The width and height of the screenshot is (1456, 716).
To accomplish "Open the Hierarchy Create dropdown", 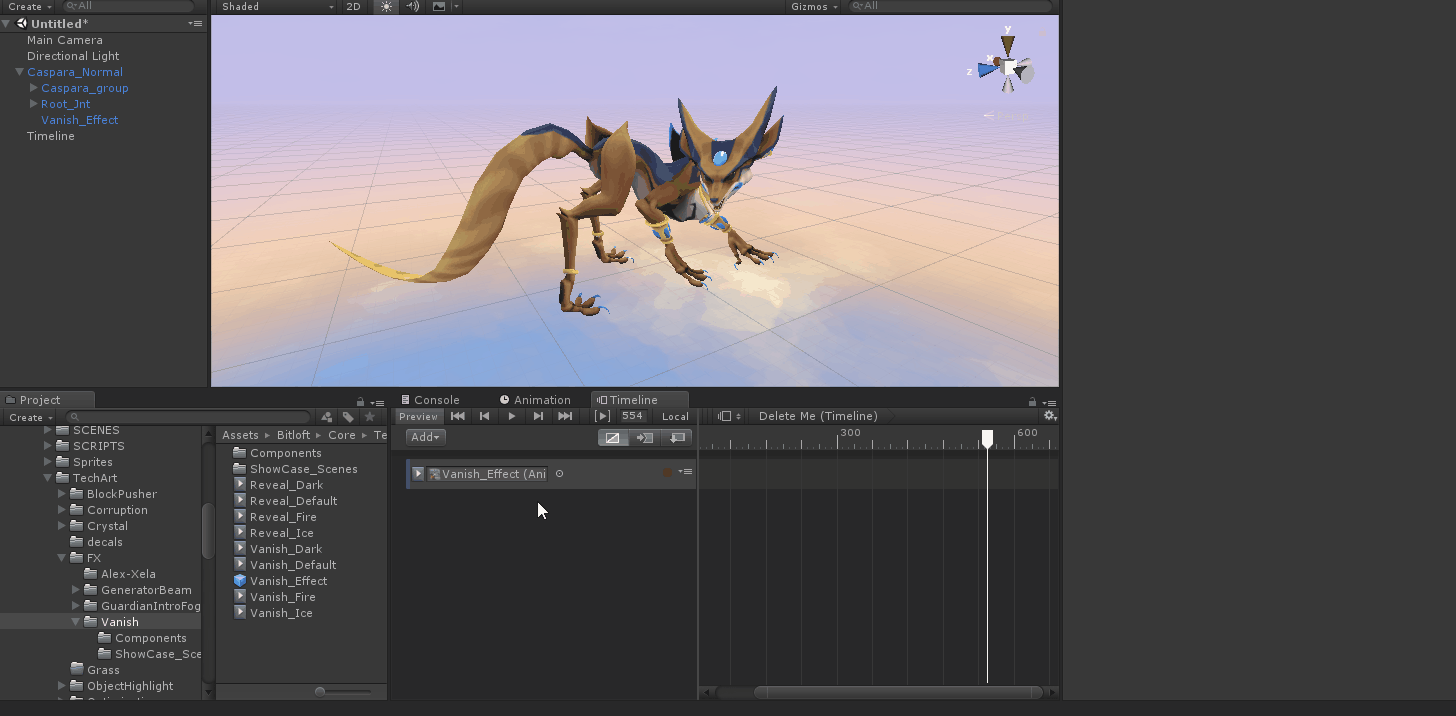I will tap(29, 7).
